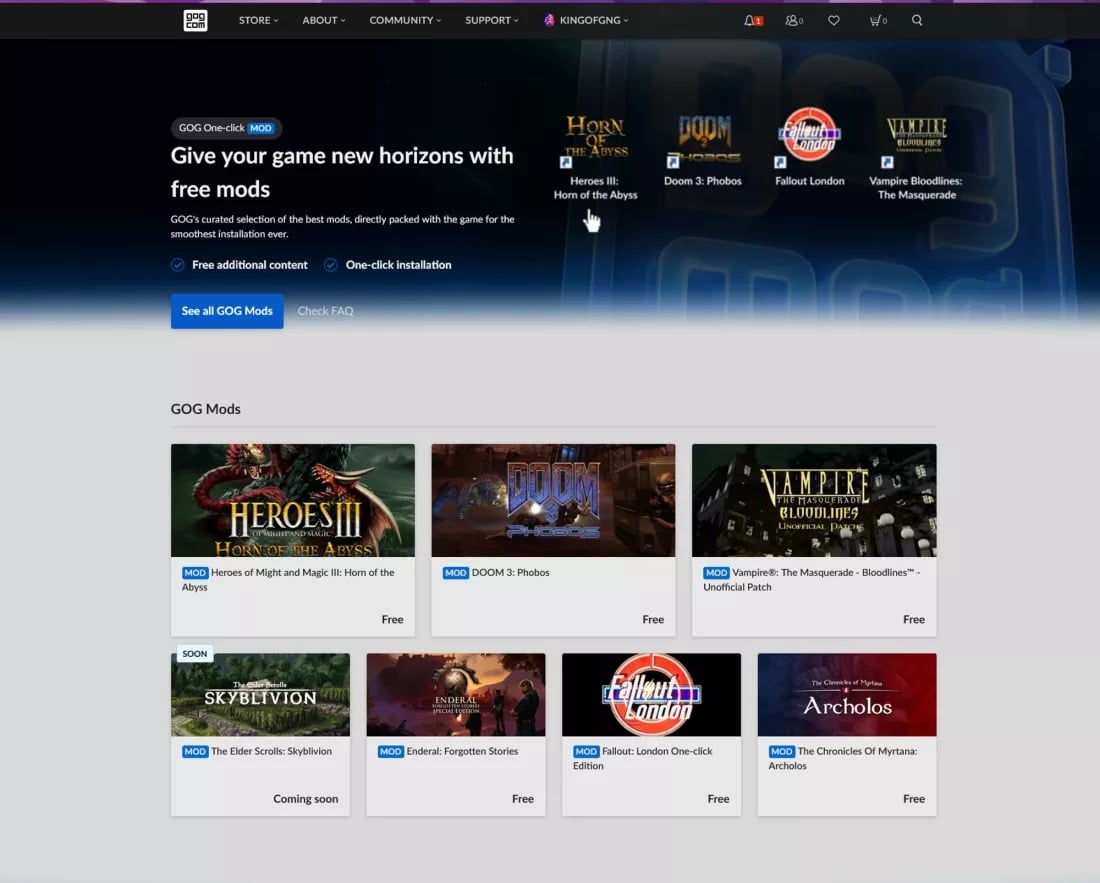Image resolution: width=1100 pixels, height=883 pixels.
Task: Click the One-click installation checkmark icon
Action: click(x=330, y=265)
